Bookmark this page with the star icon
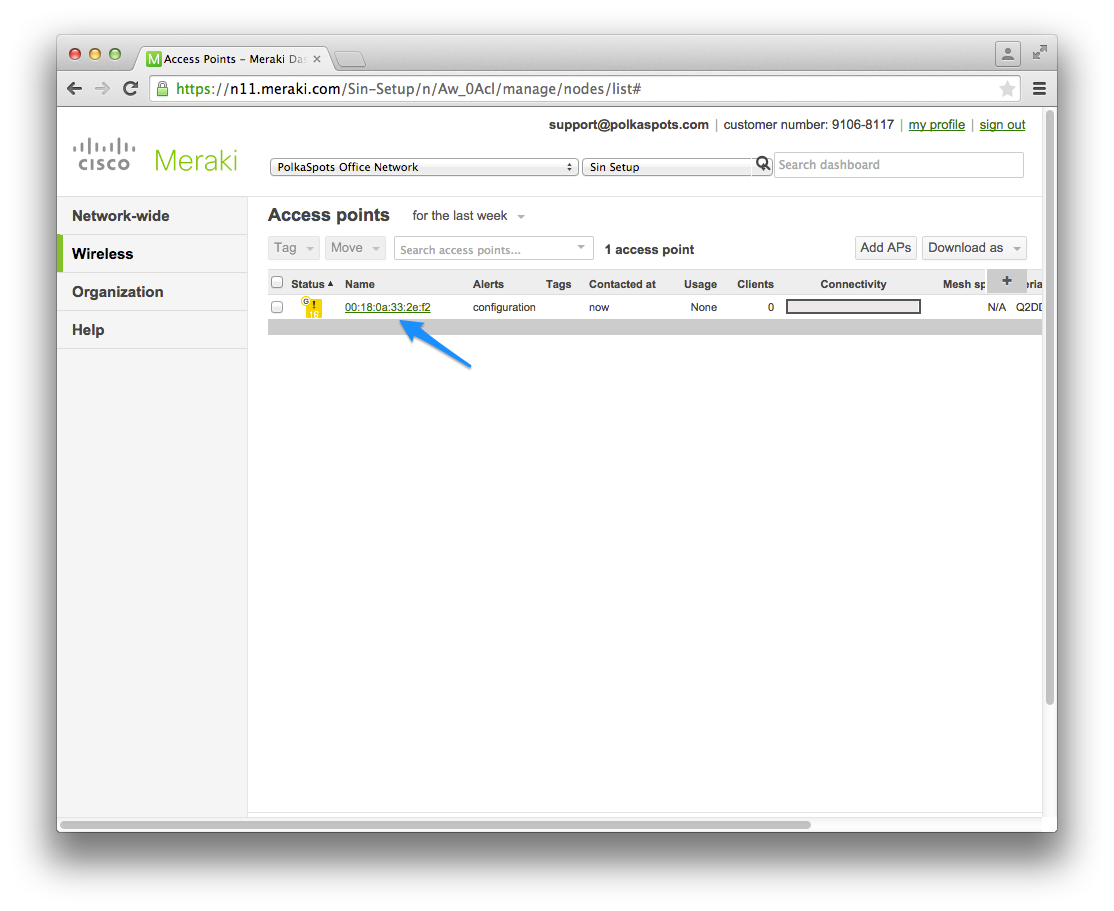This screenshot has height=911, width=1114. pos(1007,89)
